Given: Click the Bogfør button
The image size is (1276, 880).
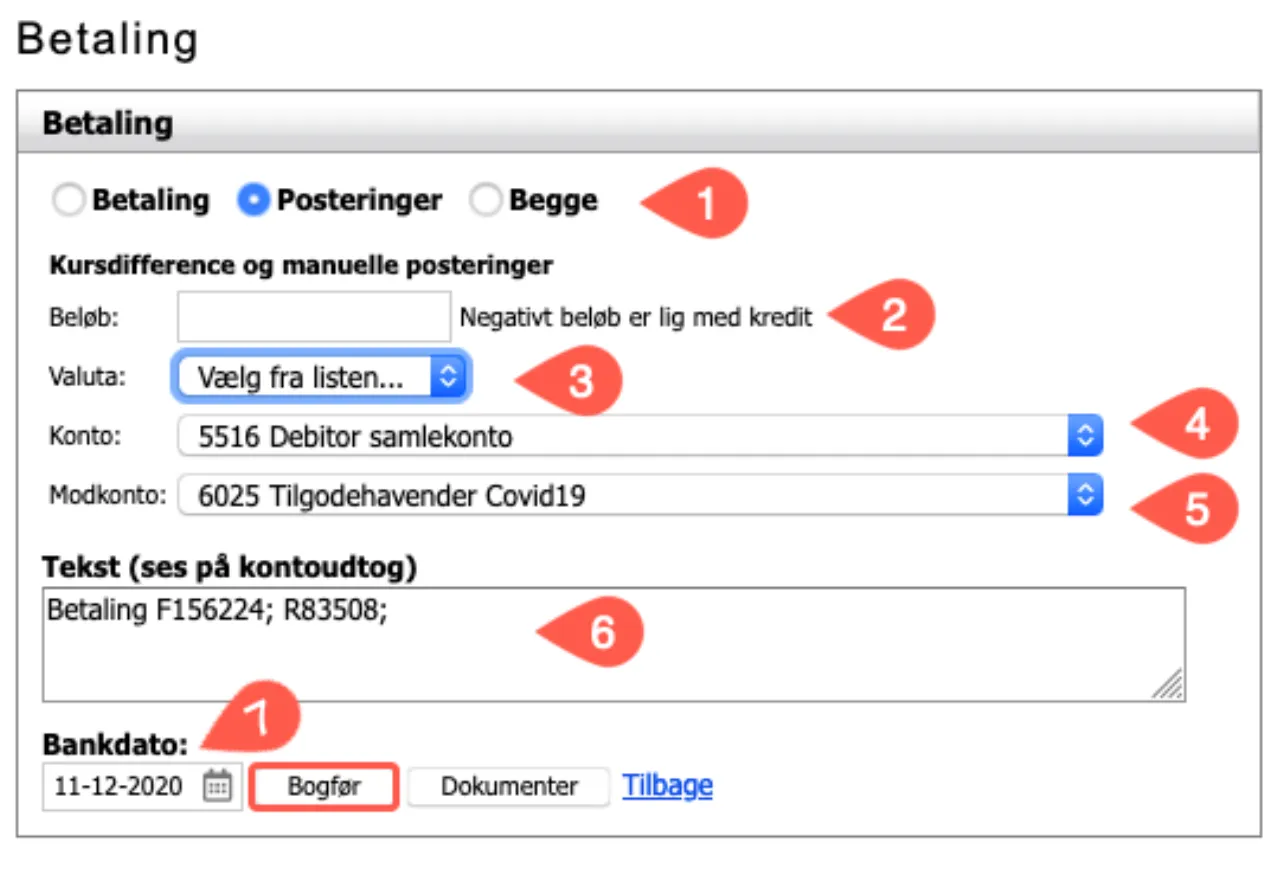Looking at the screenshot, I should 323,787.
